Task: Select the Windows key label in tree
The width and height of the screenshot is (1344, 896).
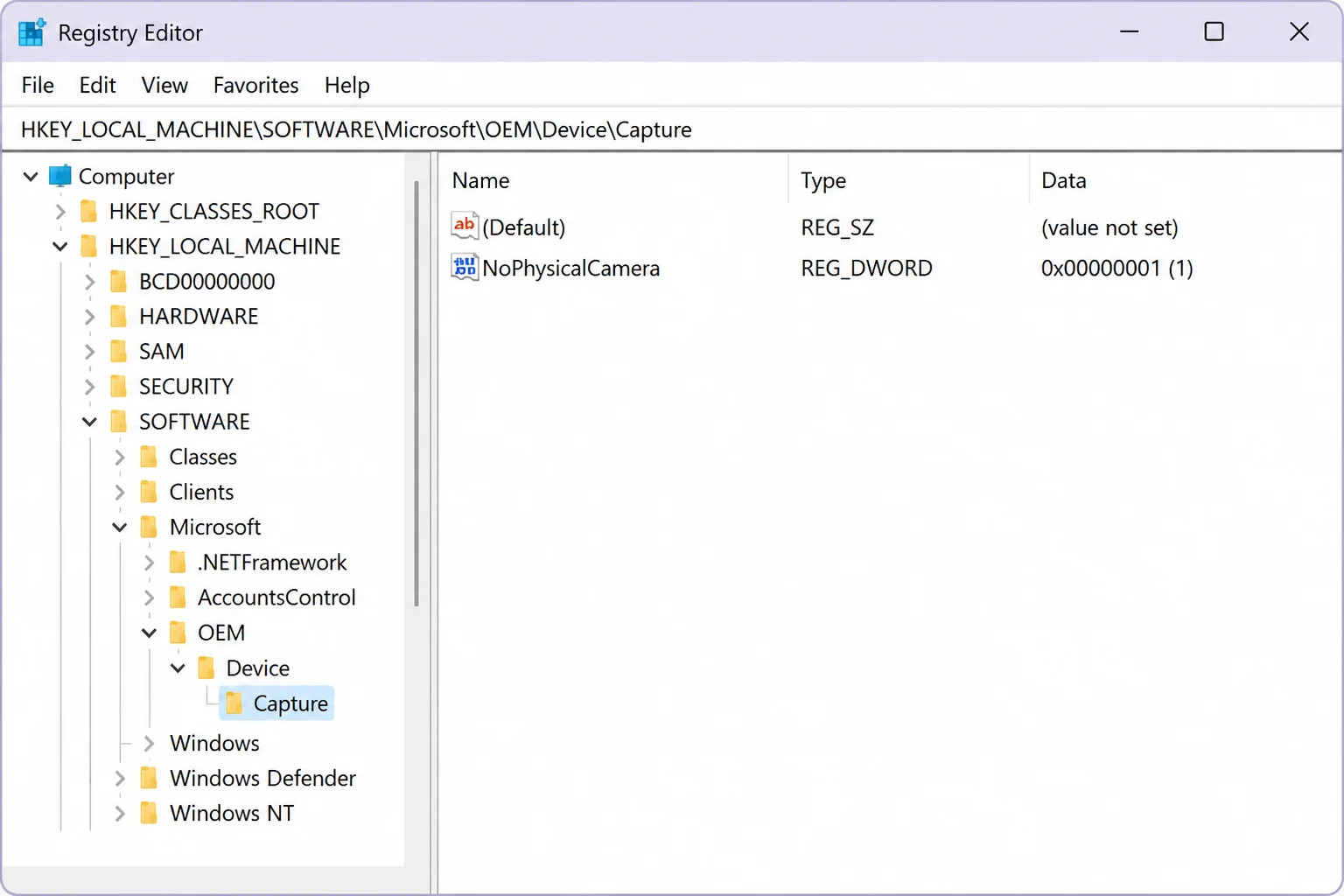Action: (214, 743)
